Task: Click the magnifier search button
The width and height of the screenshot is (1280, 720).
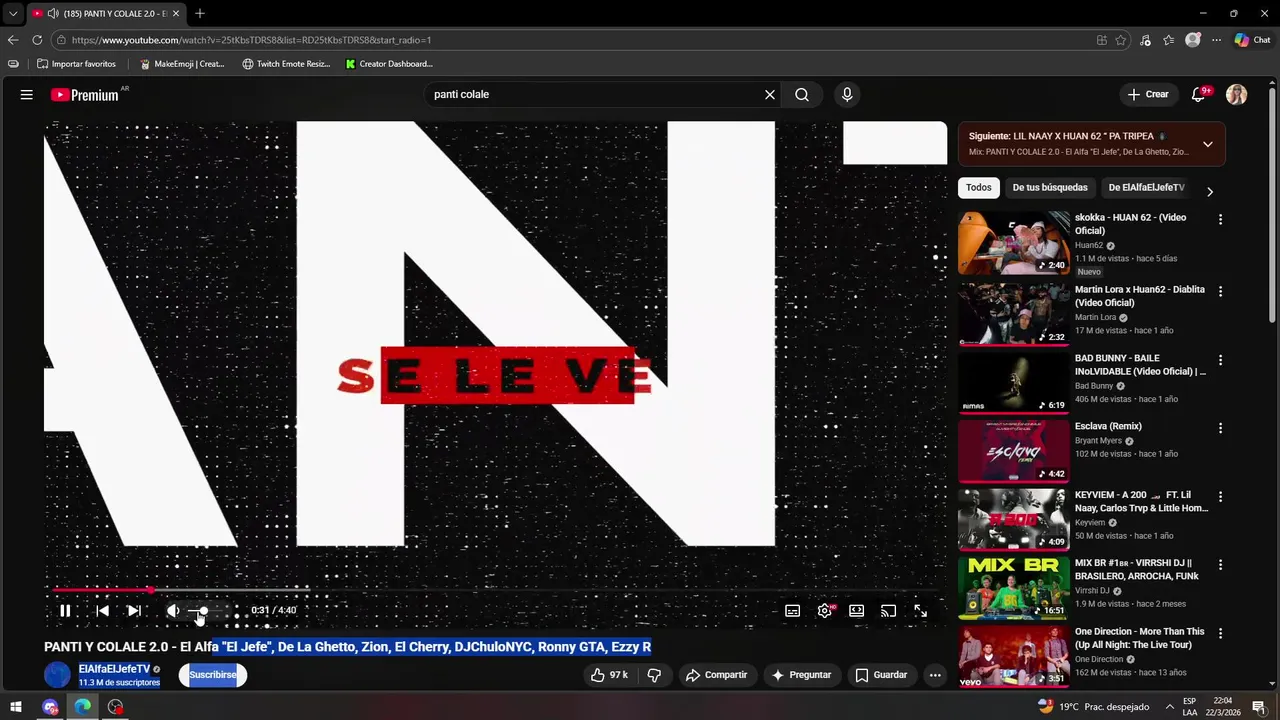Action: [x=802, y=95]
